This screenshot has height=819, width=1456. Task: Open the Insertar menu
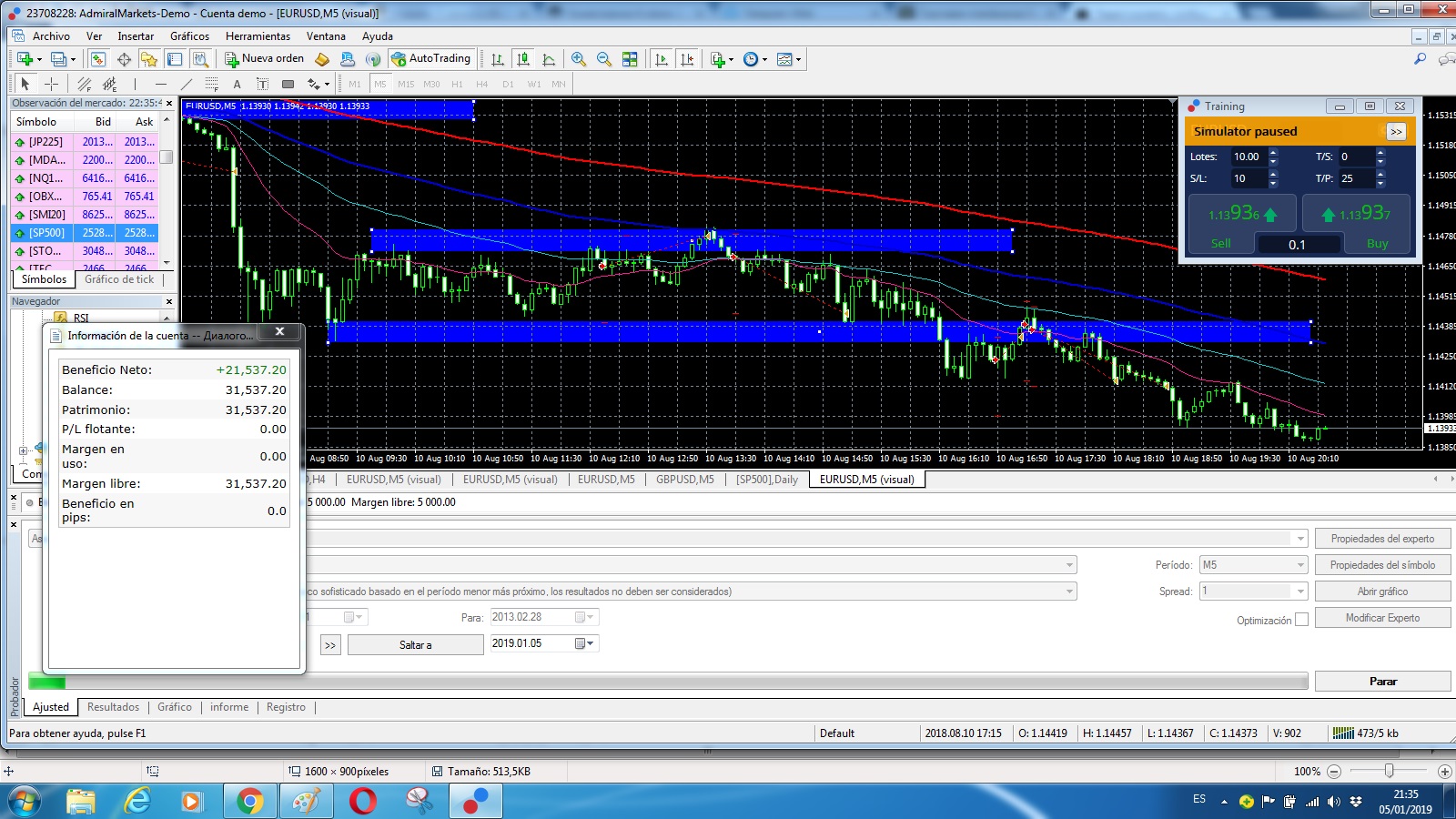(136, 36)
